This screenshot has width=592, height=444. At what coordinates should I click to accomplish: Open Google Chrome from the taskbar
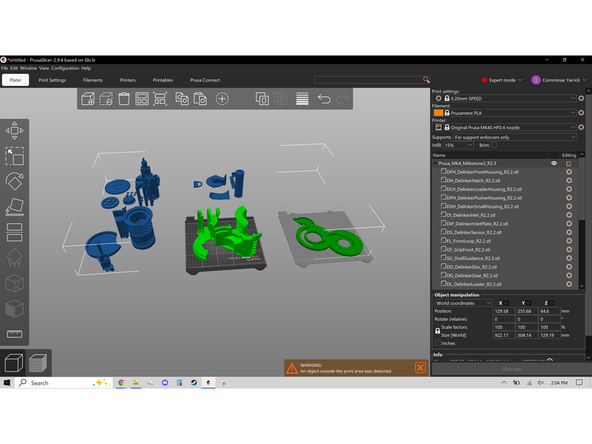(121, 382)
